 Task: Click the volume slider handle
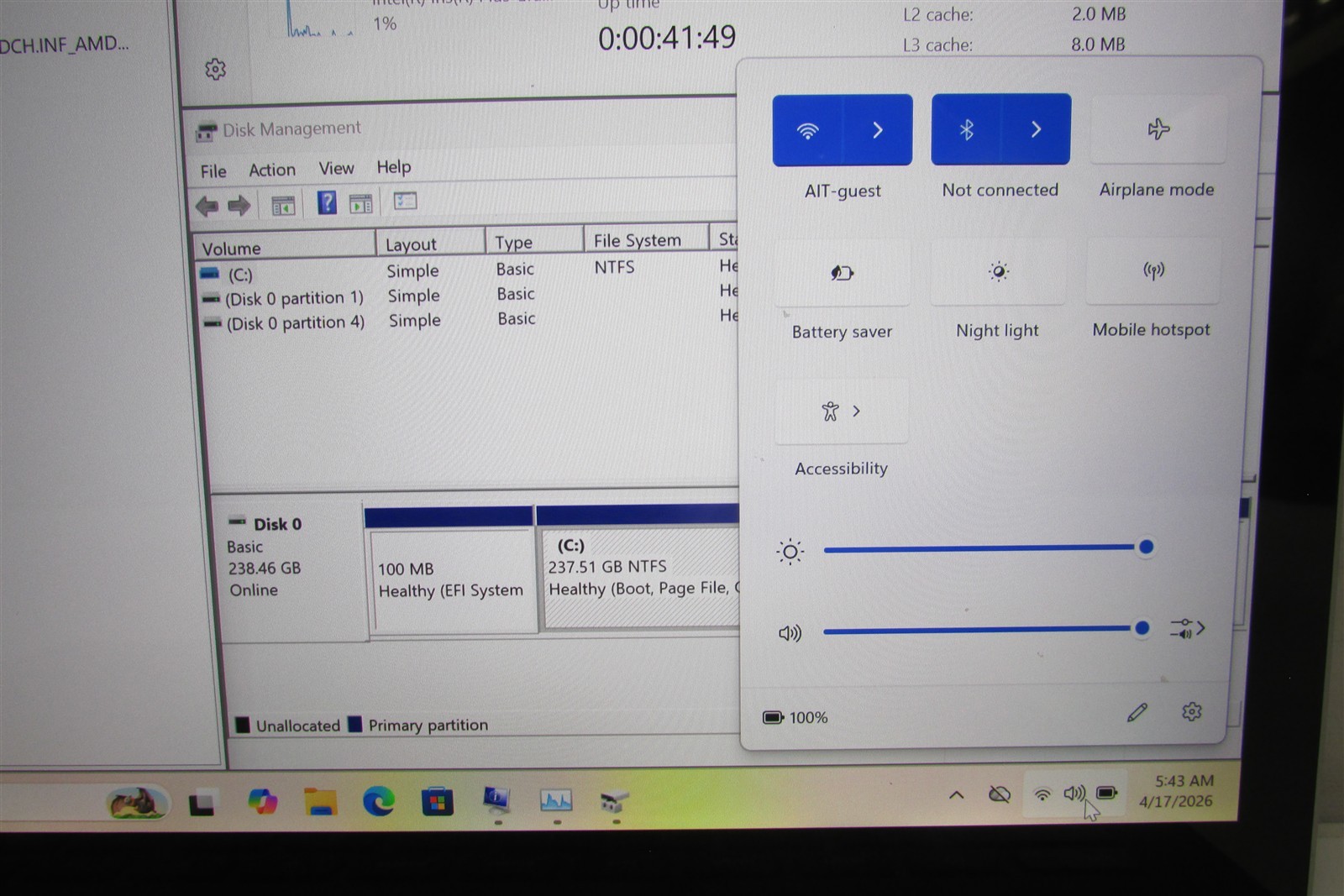click(x=1142, y=628)
